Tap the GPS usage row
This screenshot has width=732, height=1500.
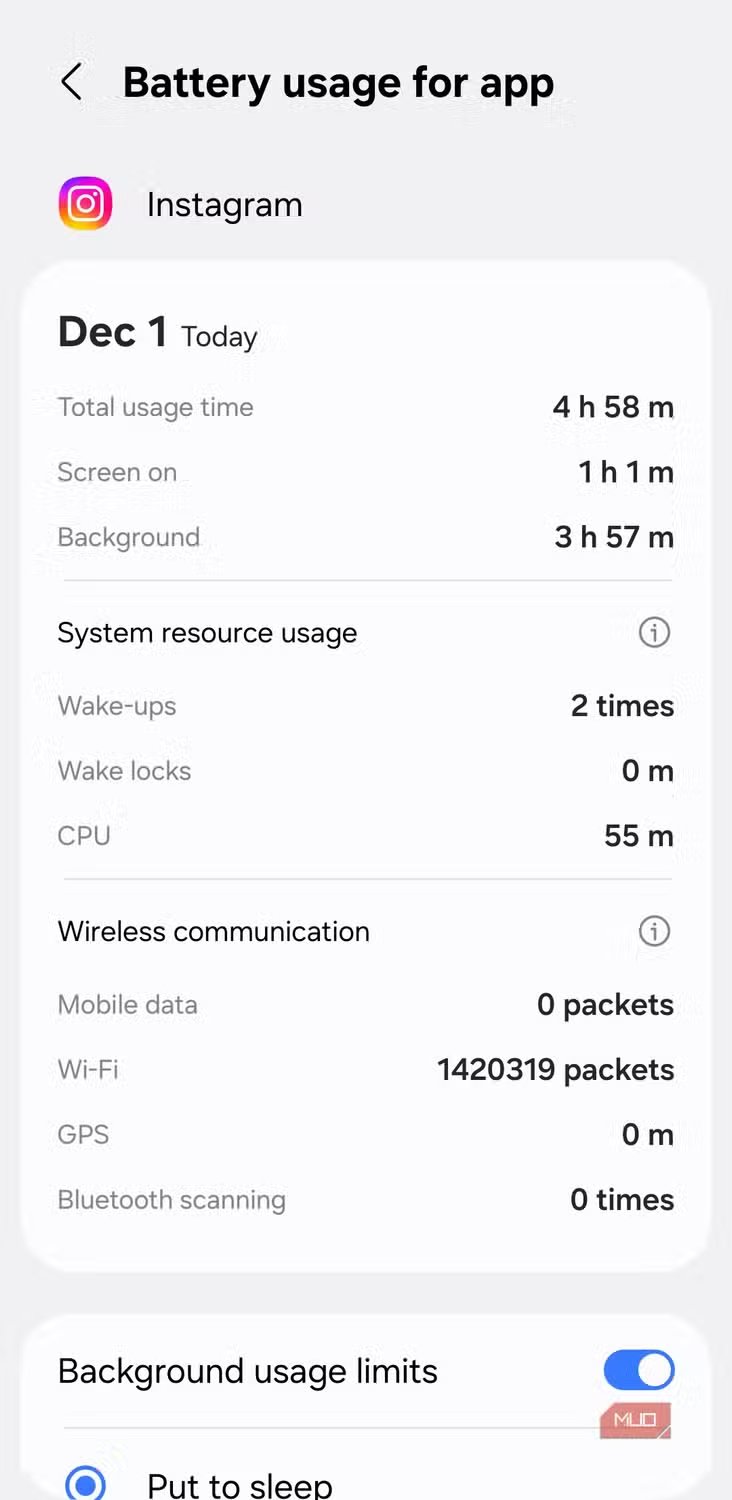365,1135
